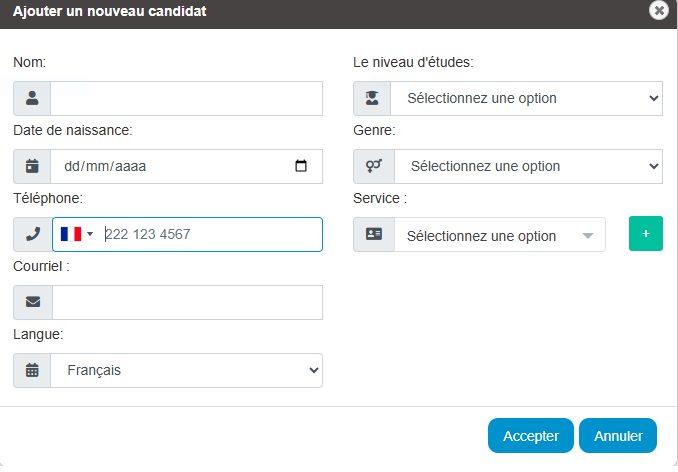This screenshot has width=678, height=472.
Task: Click the person icon beside Nom field
Action: (32, 98)
